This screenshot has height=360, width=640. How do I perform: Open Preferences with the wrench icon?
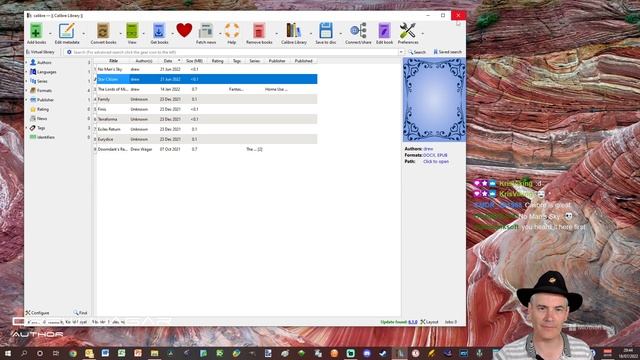[x=407, y=31]
